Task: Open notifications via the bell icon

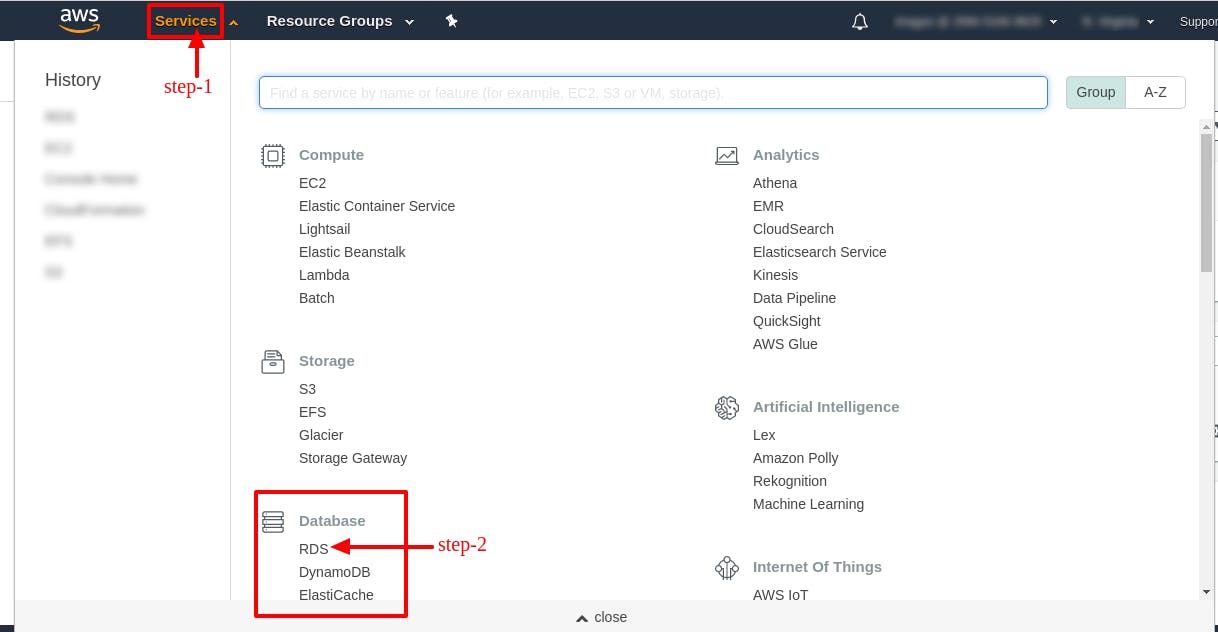Action: pyautogui.click(x=859, y=20)
